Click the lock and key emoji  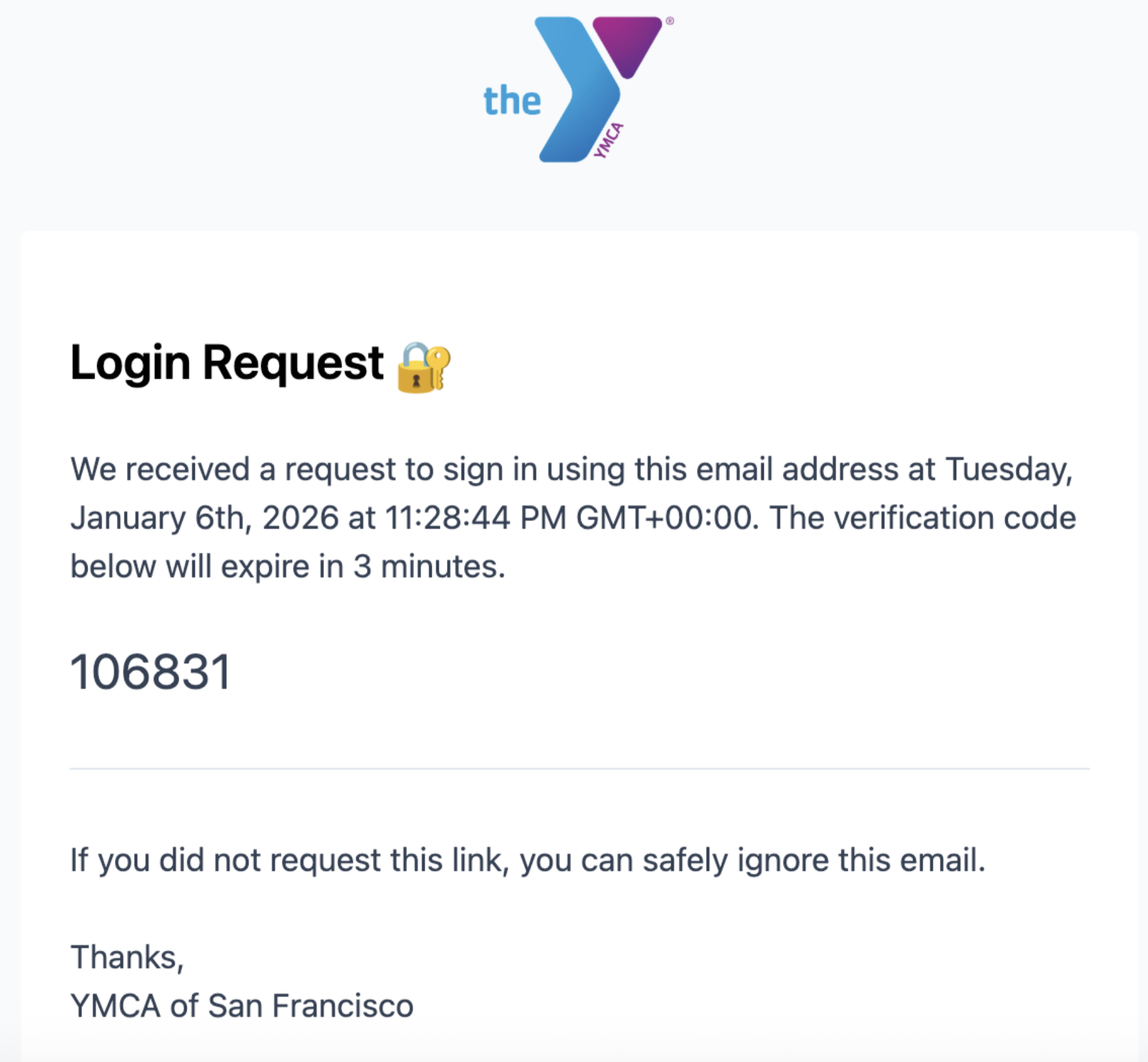pos(424,367)
